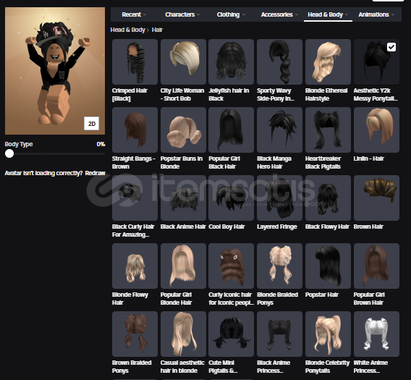411x380 pixels.
Task: Choose the Brown Hair thumbnail
Action: [377, 198]
